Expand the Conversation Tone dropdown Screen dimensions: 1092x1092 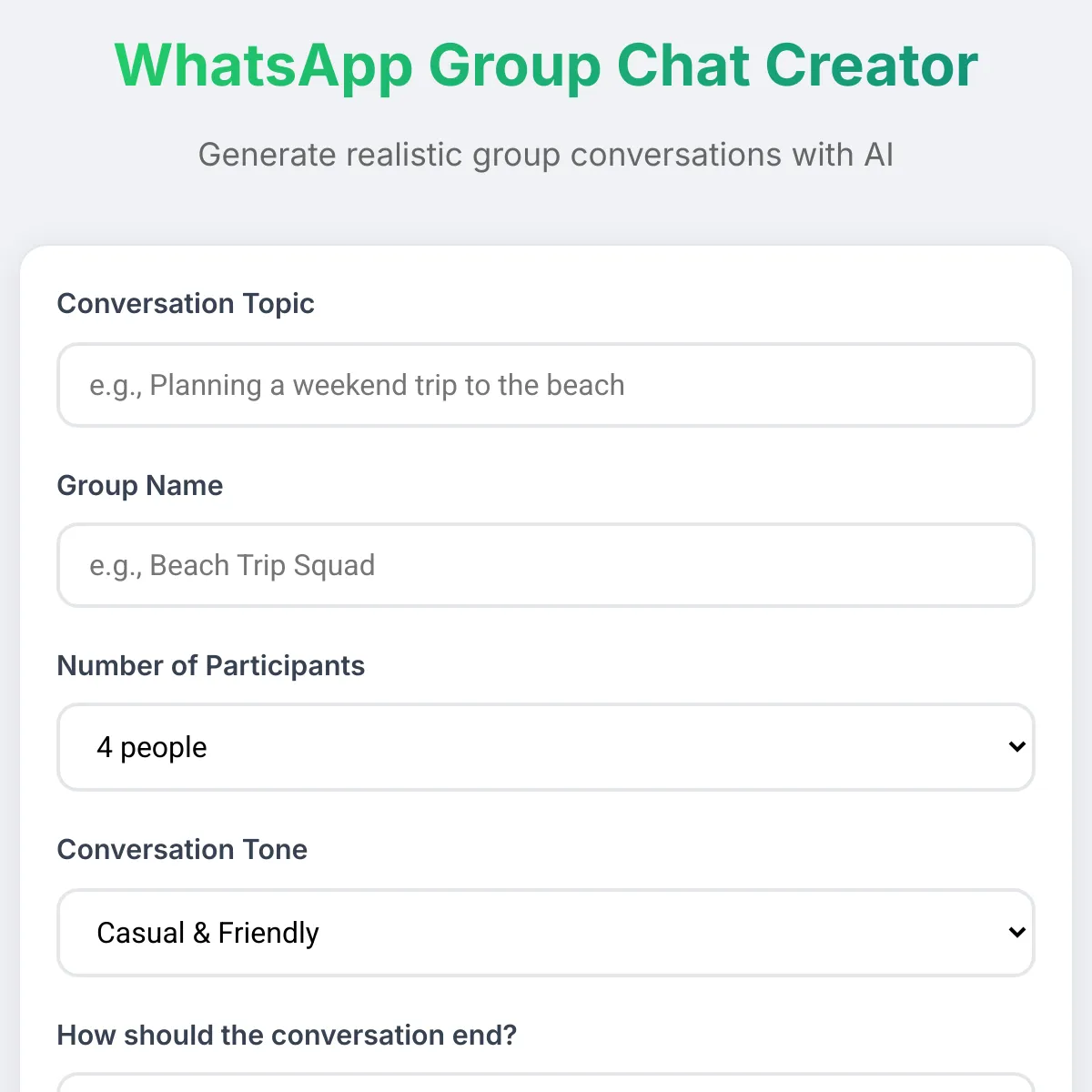click(546, 933)
